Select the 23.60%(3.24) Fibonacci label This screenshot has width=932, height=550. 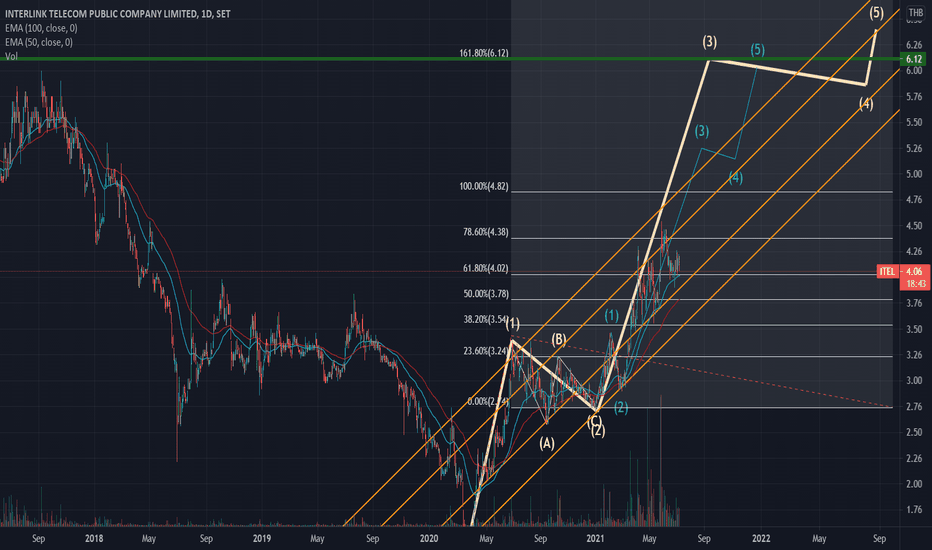(x=486, y=351)
